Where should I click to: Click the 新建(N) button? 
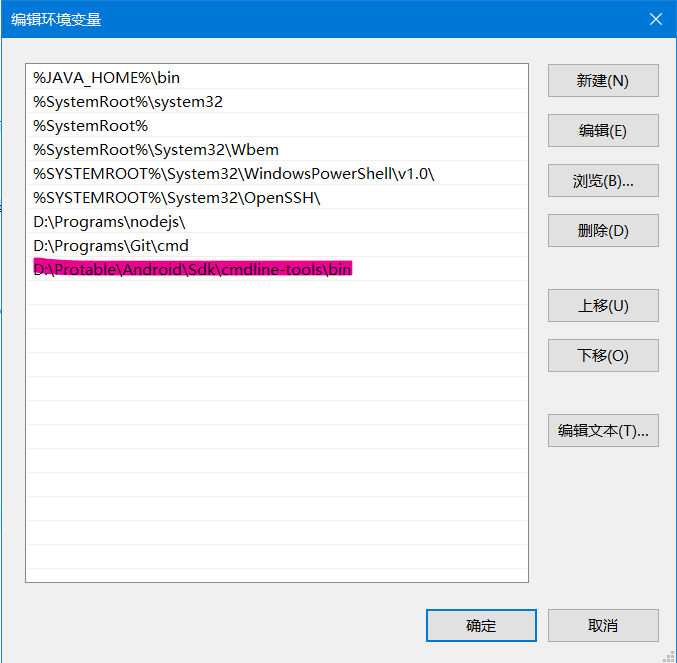click(x=603, y=81)
